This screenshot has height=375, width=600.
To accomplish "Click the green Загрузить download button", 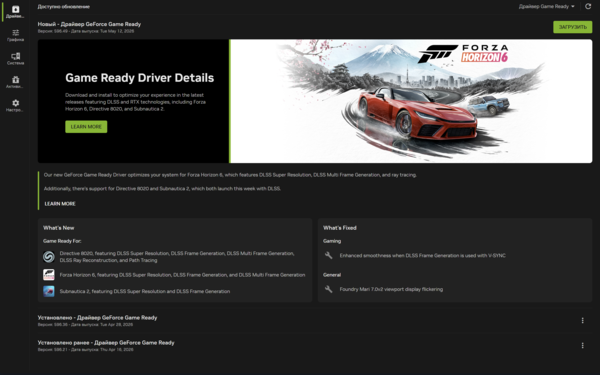I will (572, 27).
